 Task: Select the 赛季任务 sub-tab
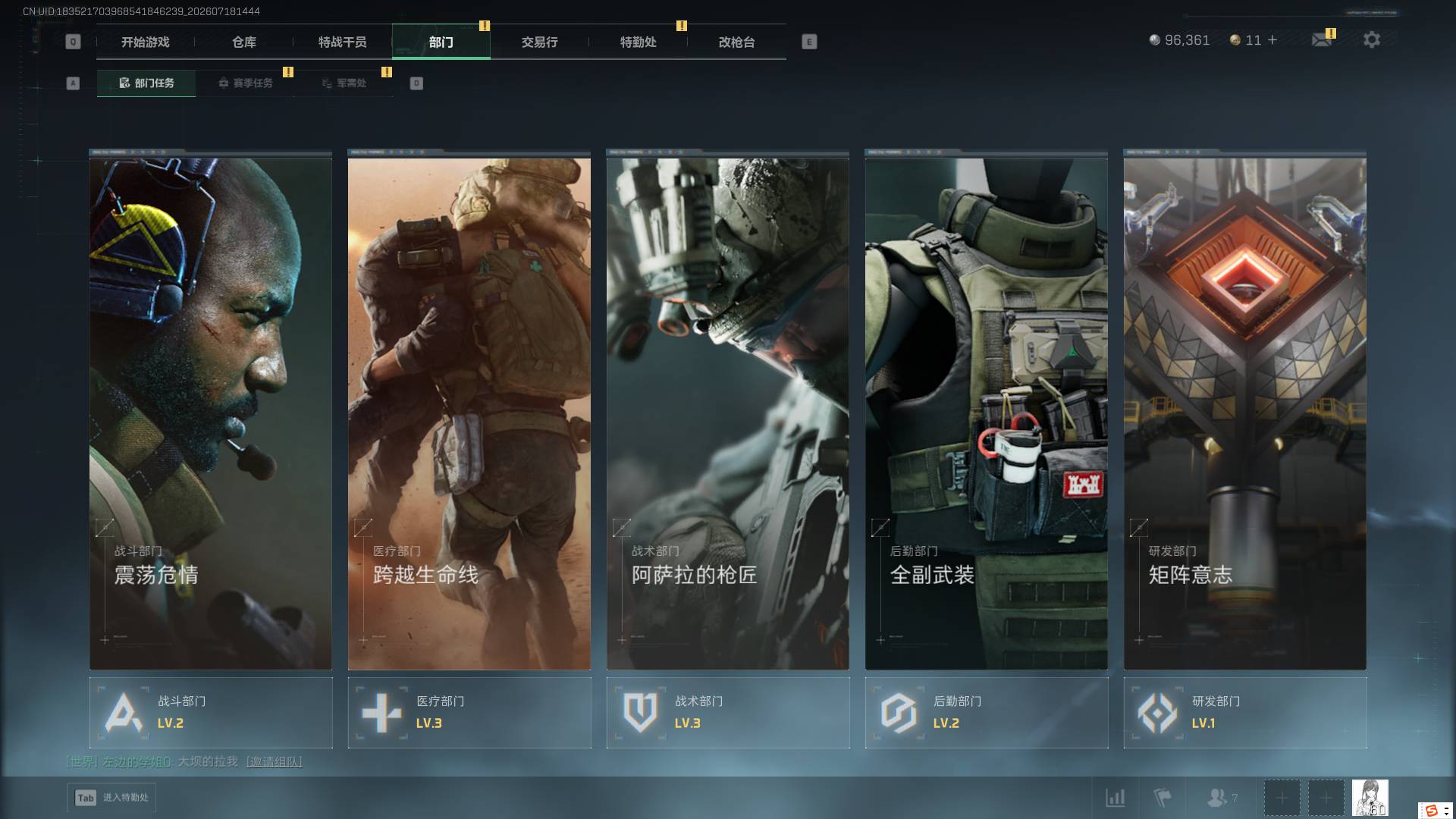(x=245, y=83)
